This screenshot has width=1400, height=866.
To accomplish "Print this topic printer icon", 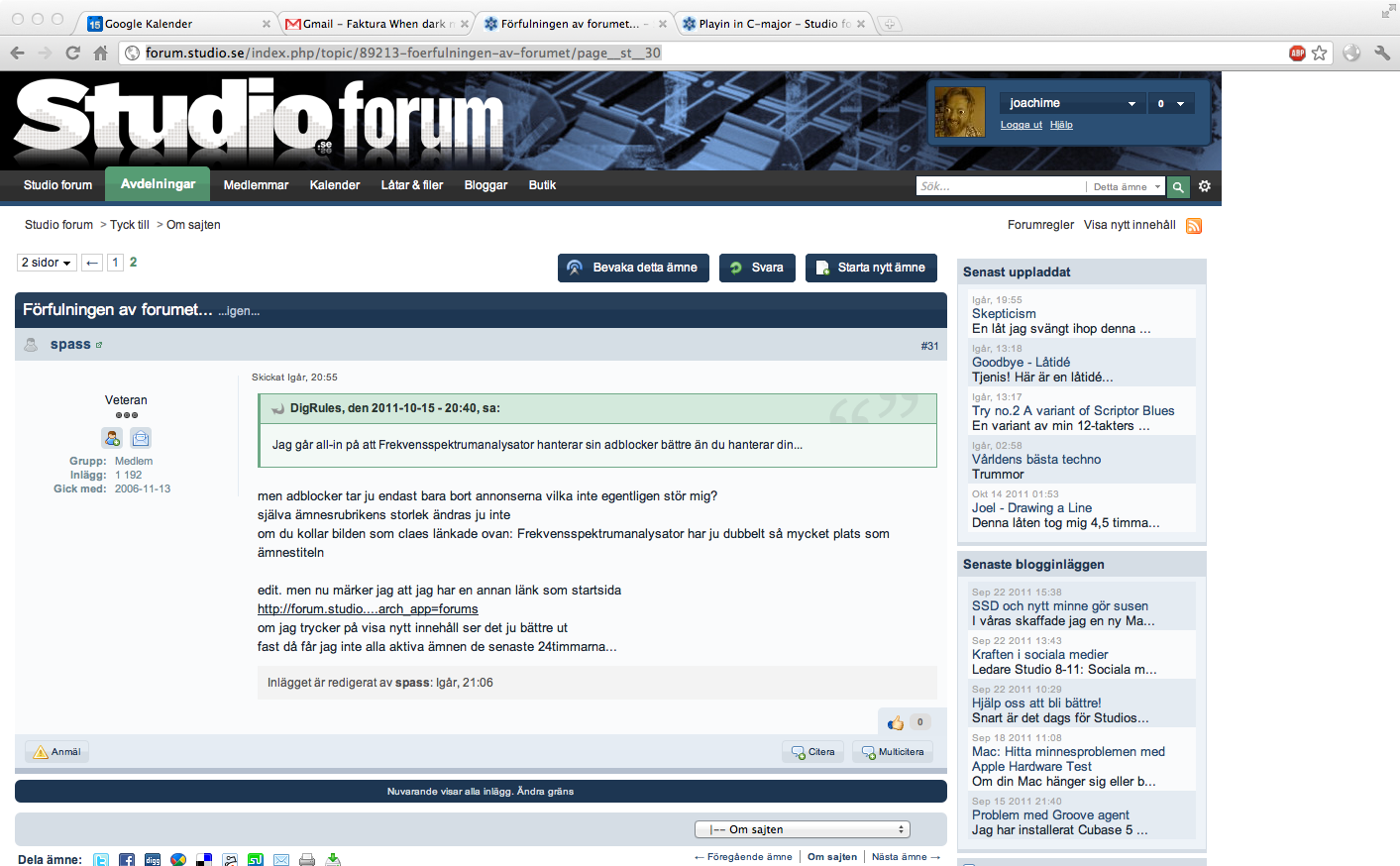I will (307, 859).
